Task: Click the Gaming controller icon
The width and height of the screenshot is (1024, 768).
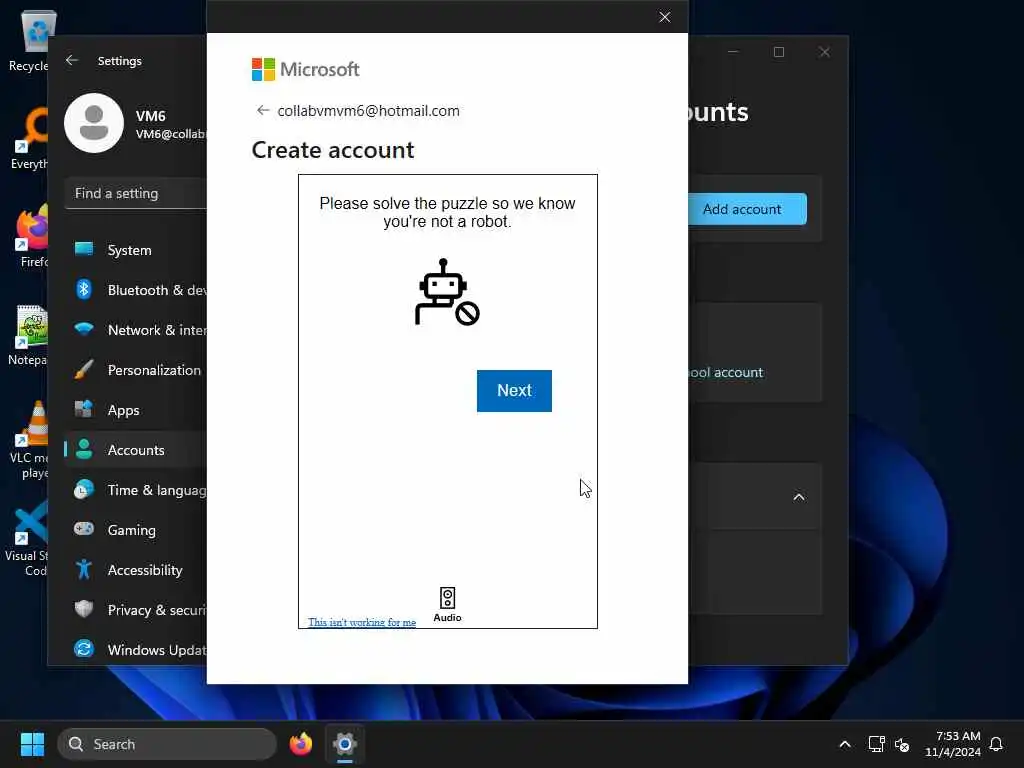Action: tap(84, 528)
